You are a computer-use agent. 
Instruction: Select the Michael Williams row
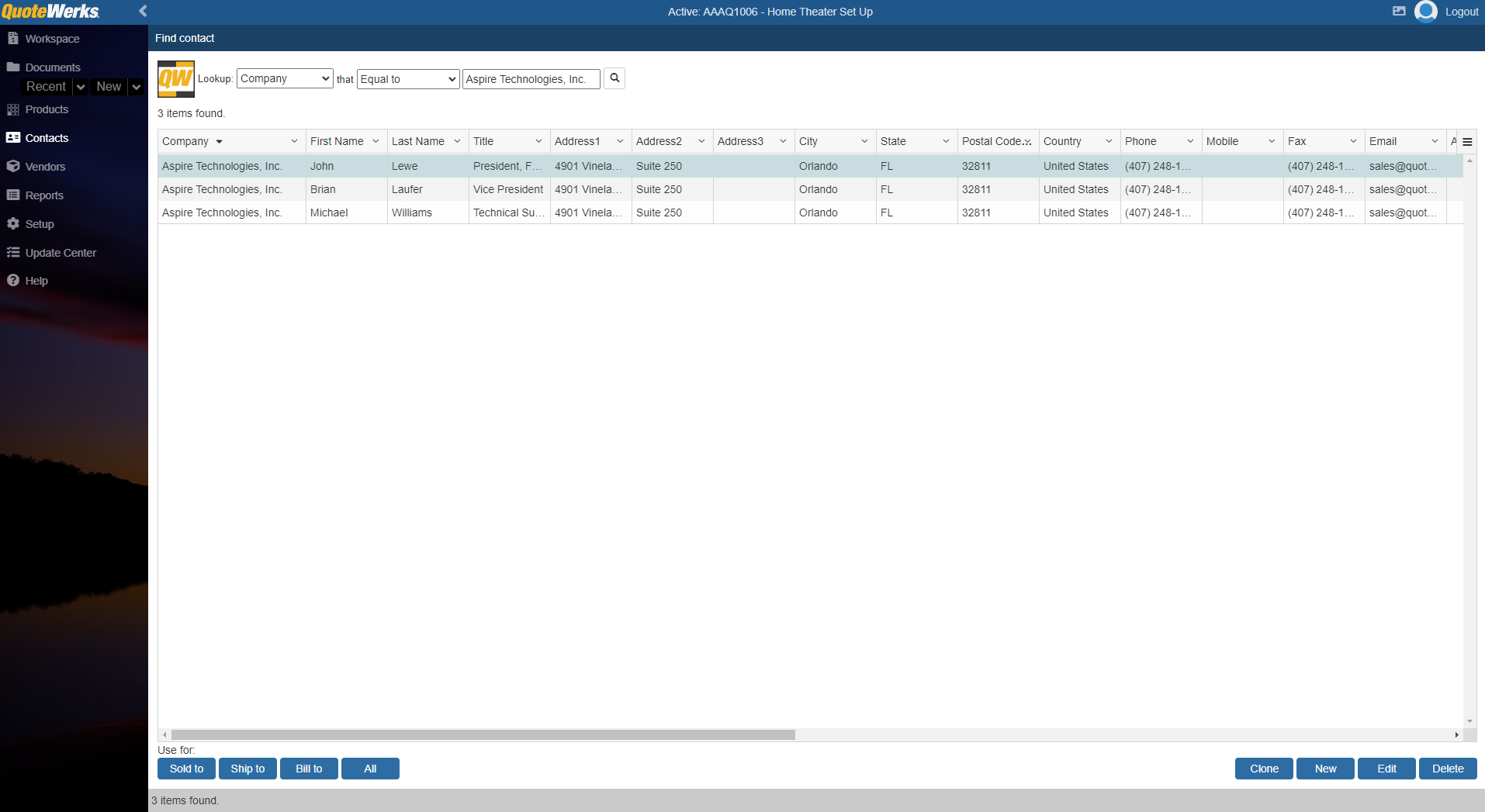[810, 213]
